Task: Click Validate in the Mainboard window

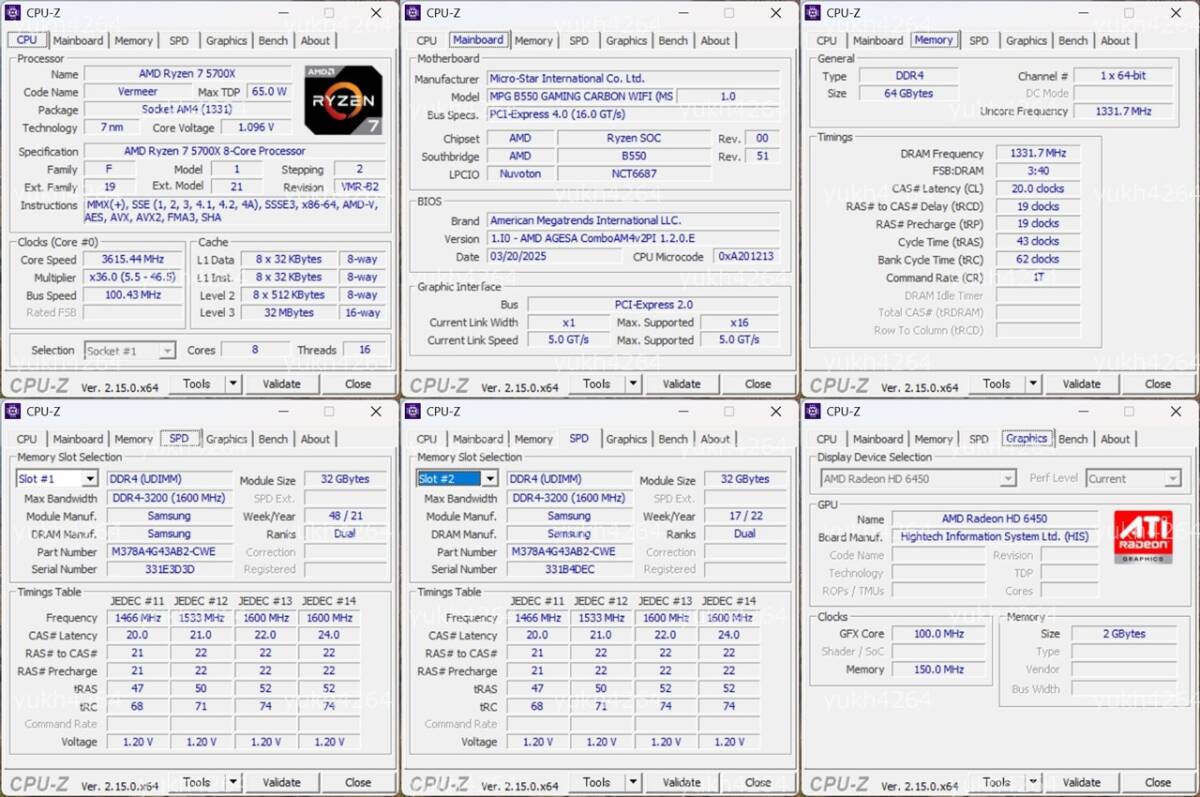Action: click(681, 384)
